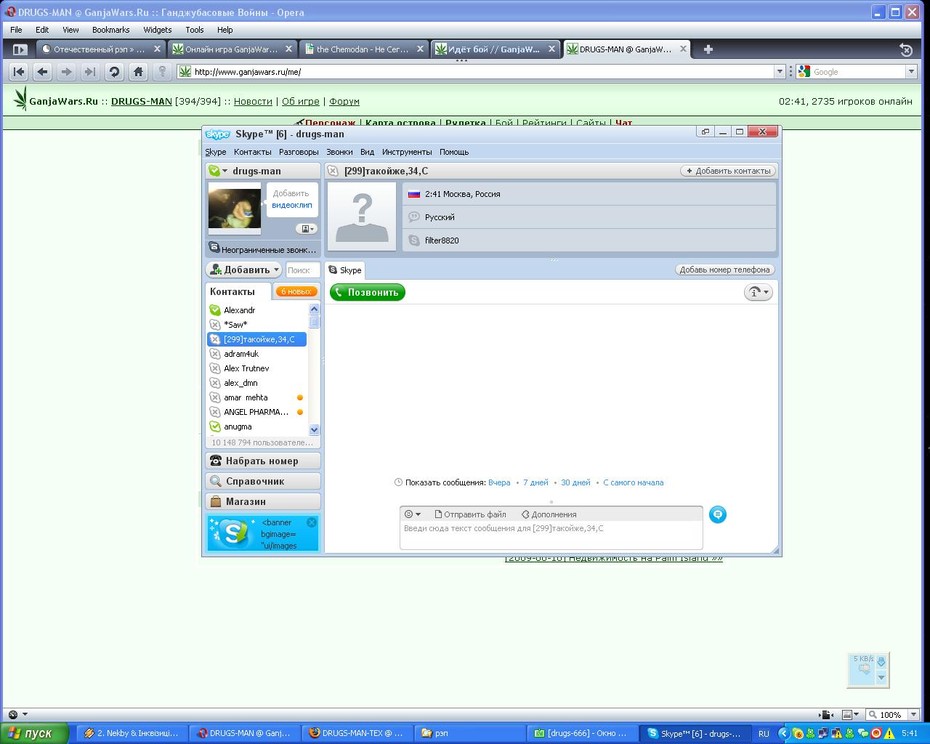Show messages 'С самого начала'
Screen dimensions: 930x744
(x=633, y=482)
